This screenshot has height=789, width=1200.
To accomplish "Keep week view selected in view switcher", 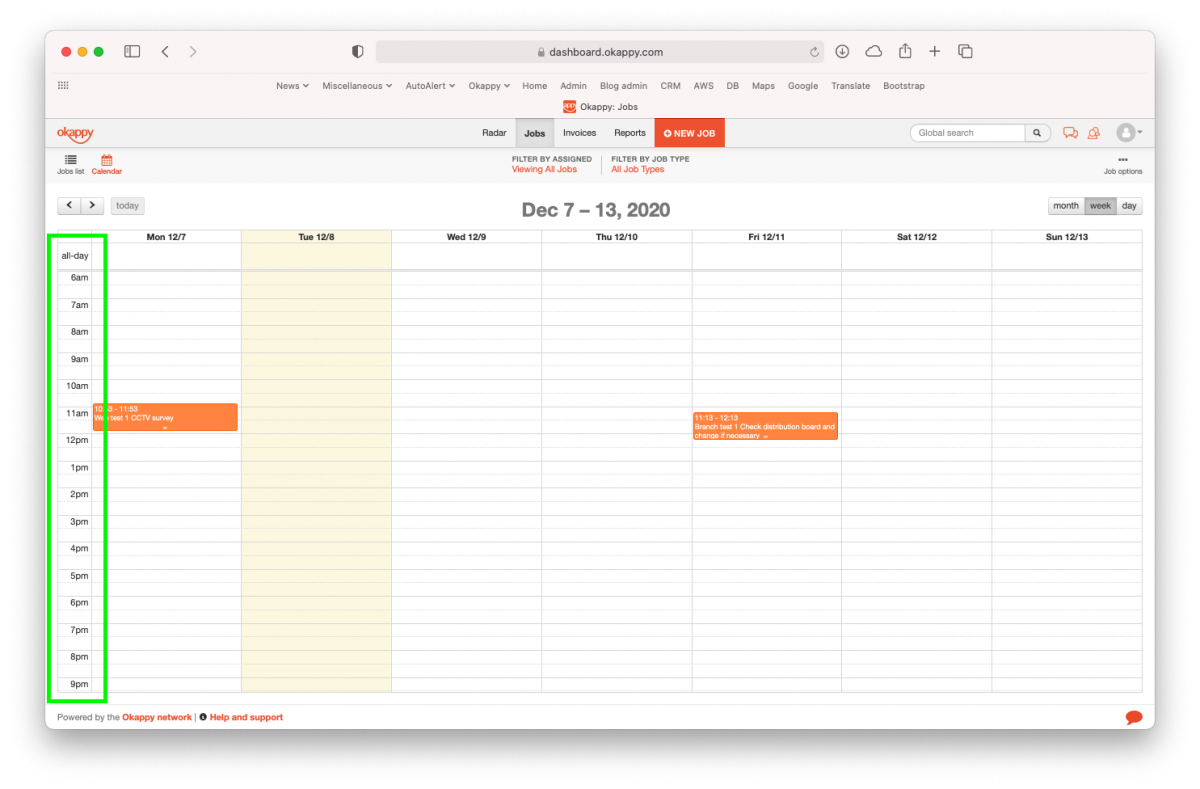I will click(x=1100, y=205).
